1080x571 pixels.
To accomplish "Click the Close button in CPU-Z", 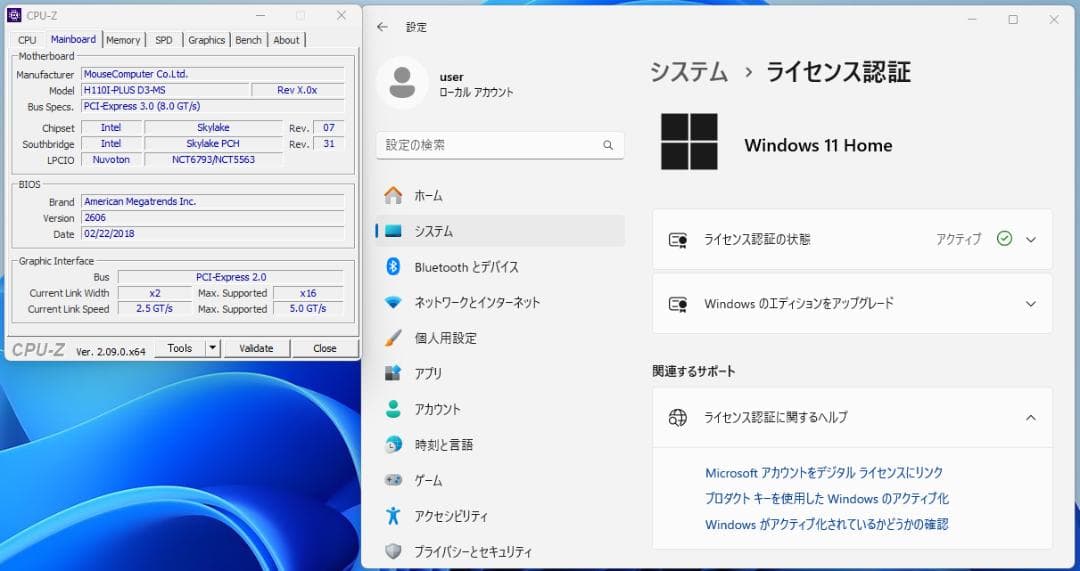I will pos(324,348).
